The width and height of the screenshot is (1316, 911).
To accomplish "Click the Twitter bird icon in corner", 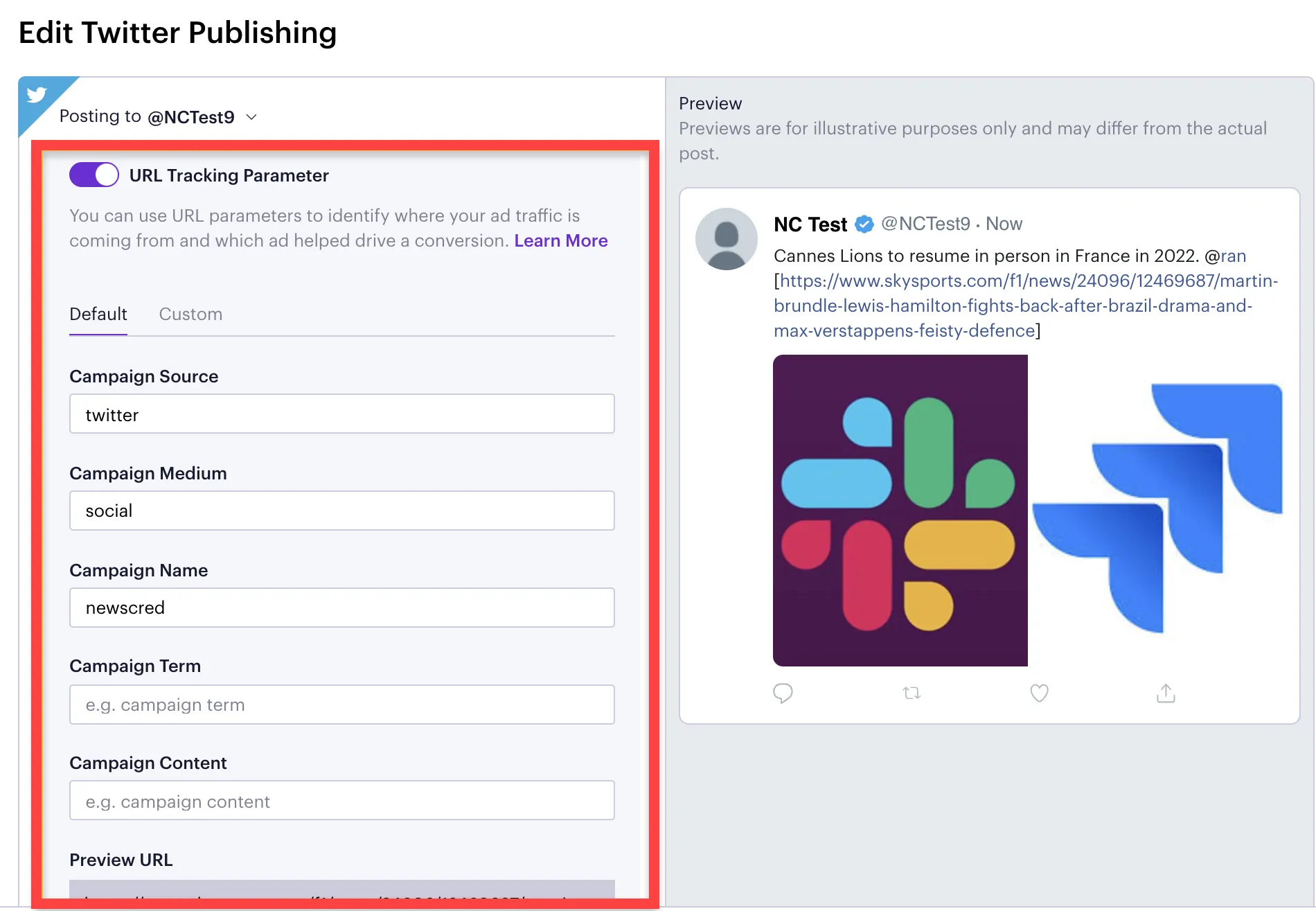I will point(36,94).
